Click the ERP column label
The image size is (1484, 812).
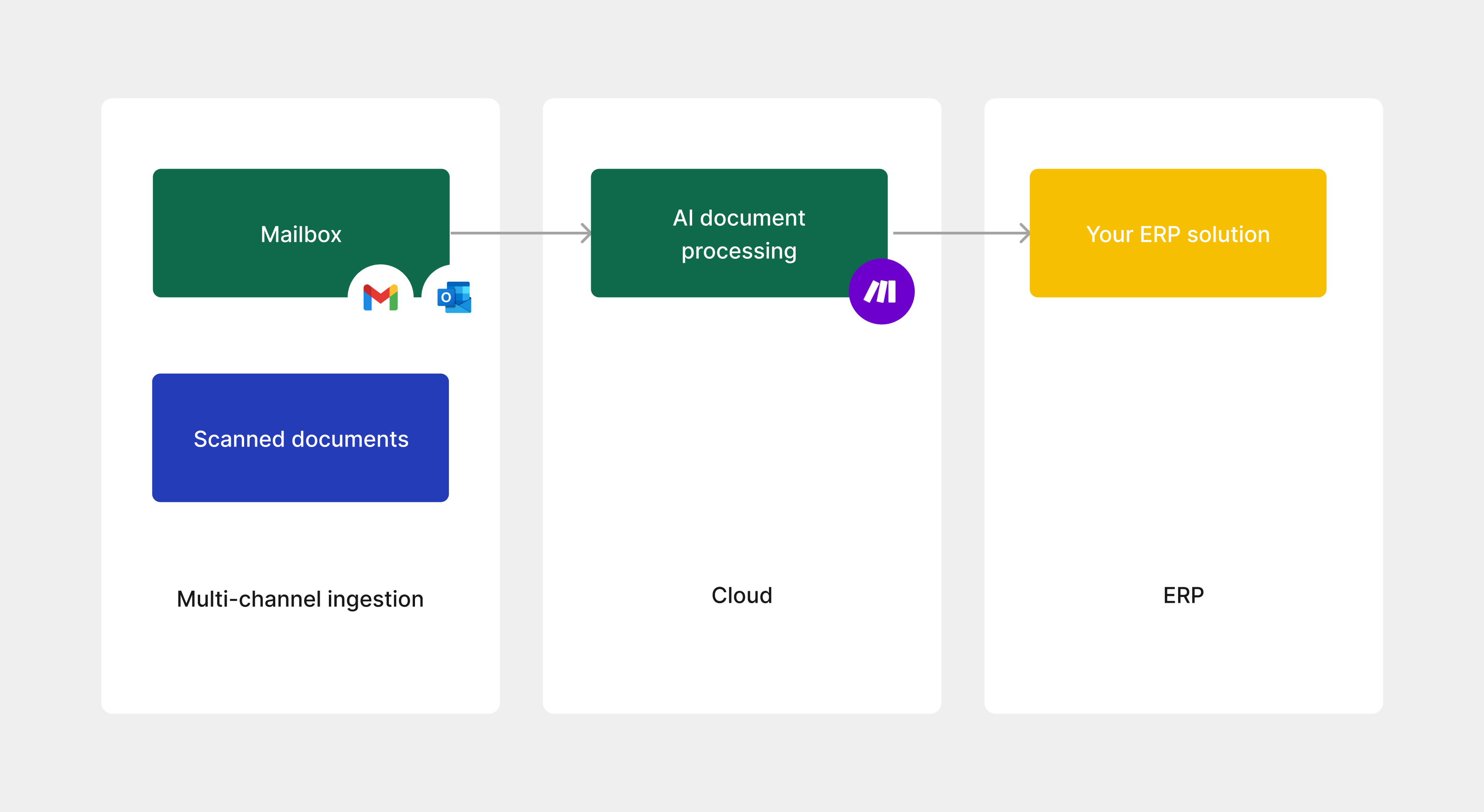(x=1183, y=595)
